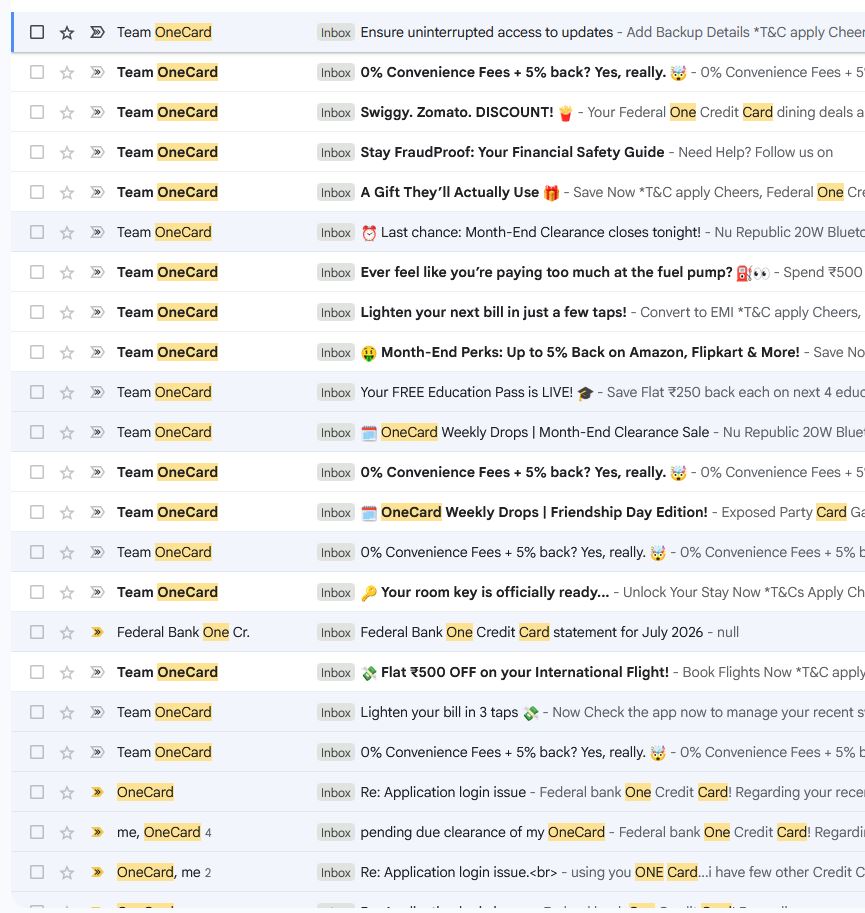
Task: Open 'Lighten your next bill in just a few taps!'
Action: pos(494,312)
